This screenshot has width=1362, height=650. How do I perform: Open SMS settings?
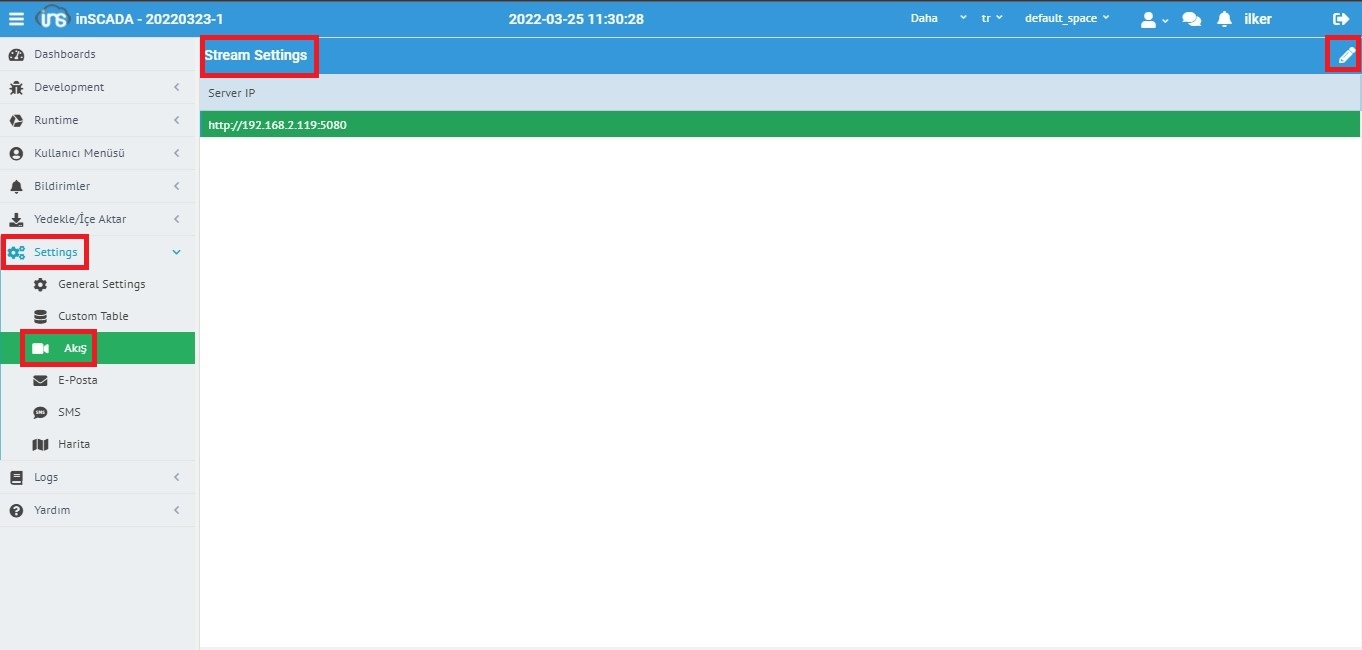pyautogui.click(x=69, y=412)
